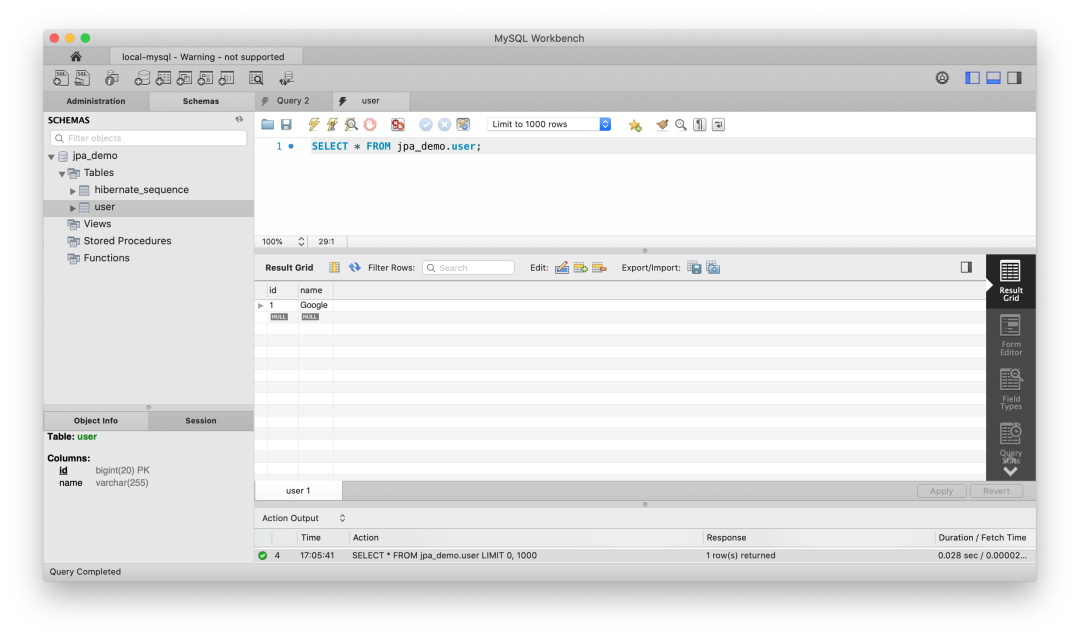Toggle the bottom output panel visibility
Screen dimensions: 1080x639
pos(993,78)
